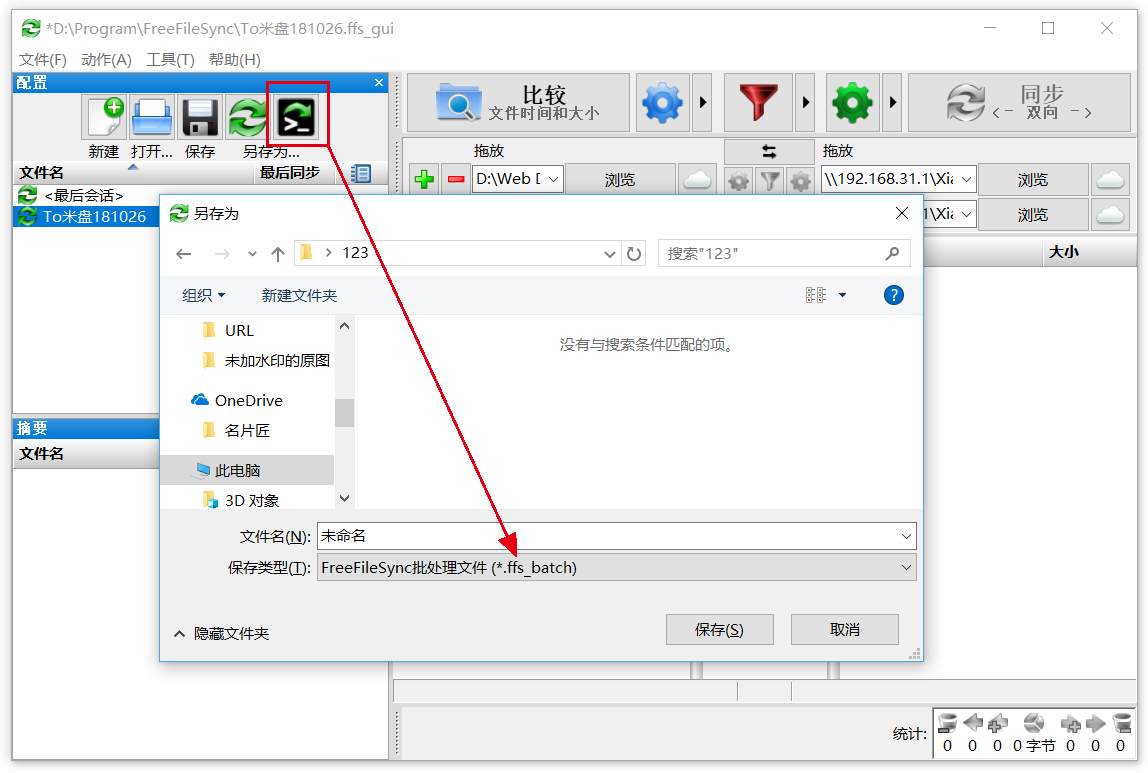Access online storage via cloud icon
Viewport: 1148px width, 773px height.
pos(697,178)
